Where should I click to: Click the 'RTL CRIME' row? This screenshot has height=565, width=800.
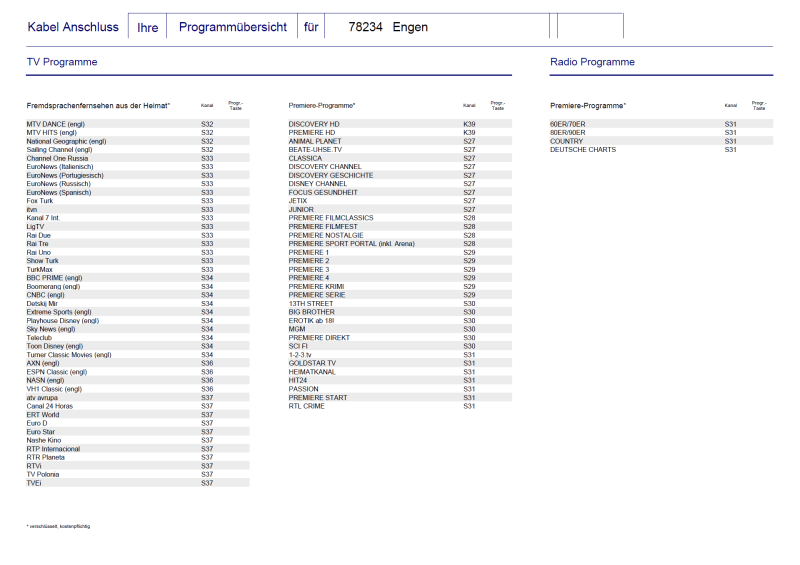[x=400, y=406]
